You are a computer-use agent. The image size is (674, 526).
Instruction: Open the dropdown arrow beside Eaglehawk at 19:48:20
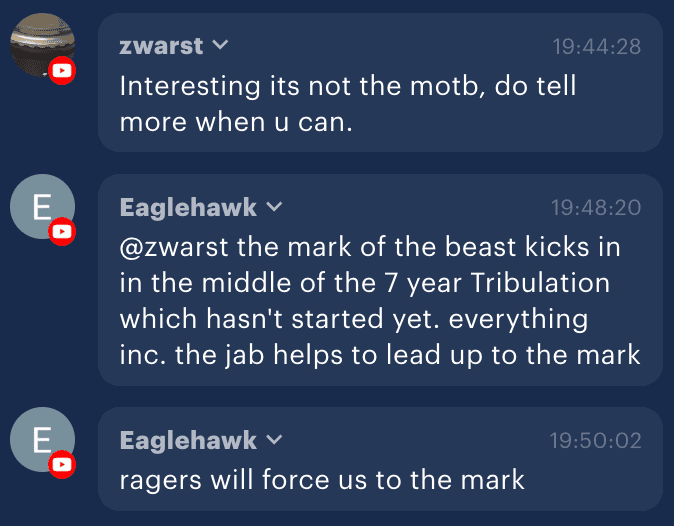[274, 207]
